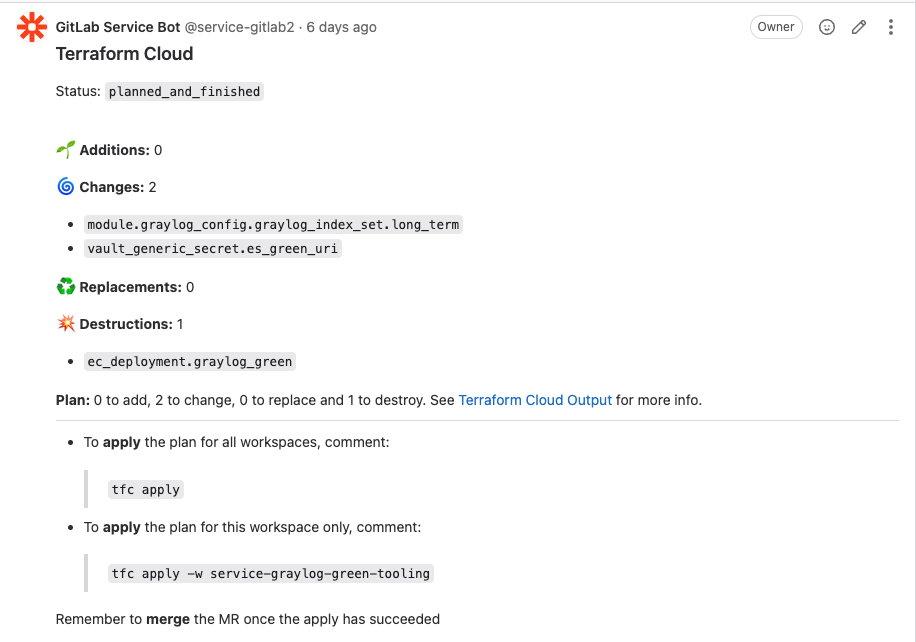
Task: Click the GitLab Service Bot avatar icon
Action: click(x=32, y=27)
